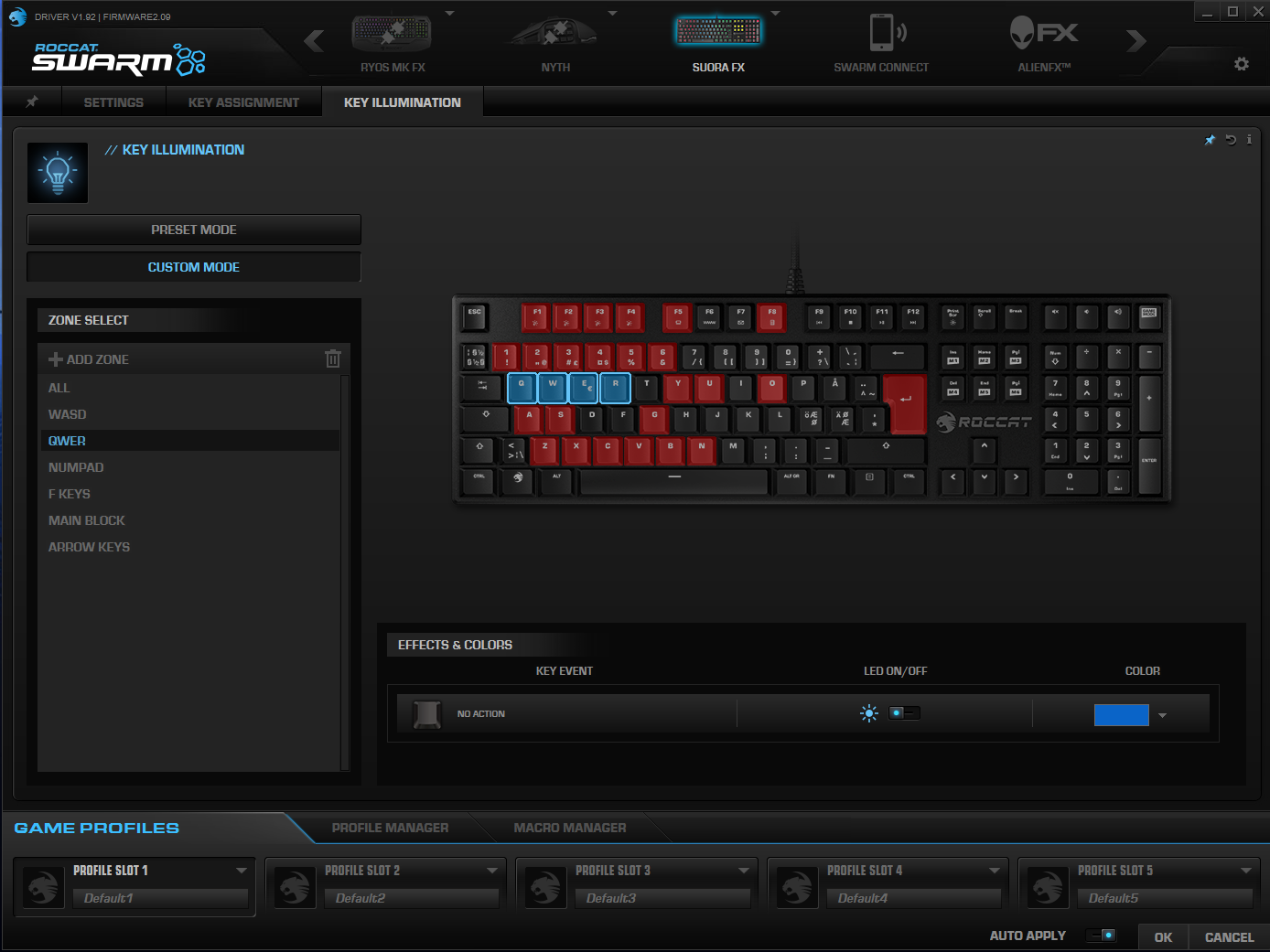Viewport: 1270px width, 952px height.
Task: Click the reset arrow icon in panel
Action: 1231,140
